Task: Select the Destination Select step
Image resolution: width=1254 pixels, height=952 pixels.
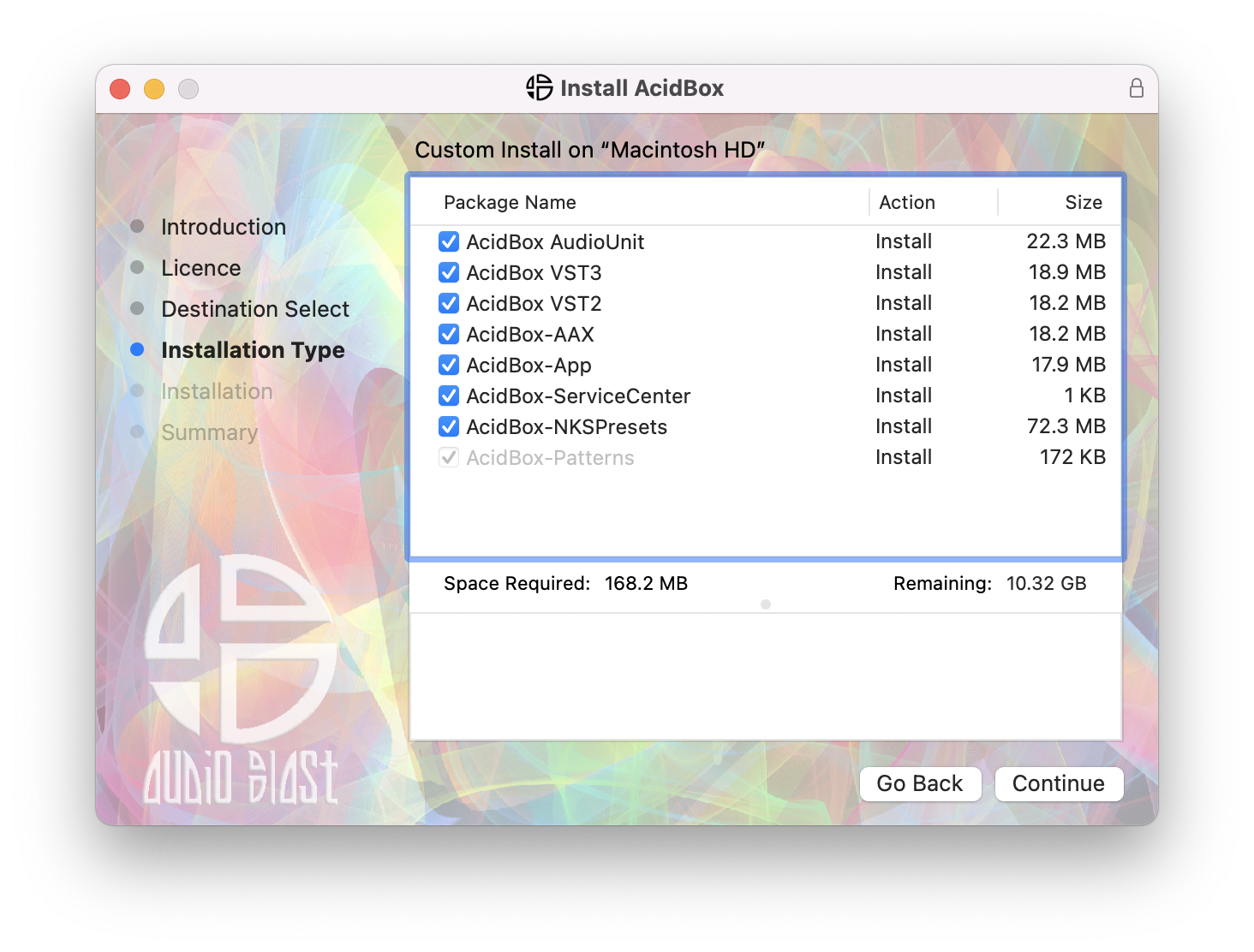Action: point(255,309)
